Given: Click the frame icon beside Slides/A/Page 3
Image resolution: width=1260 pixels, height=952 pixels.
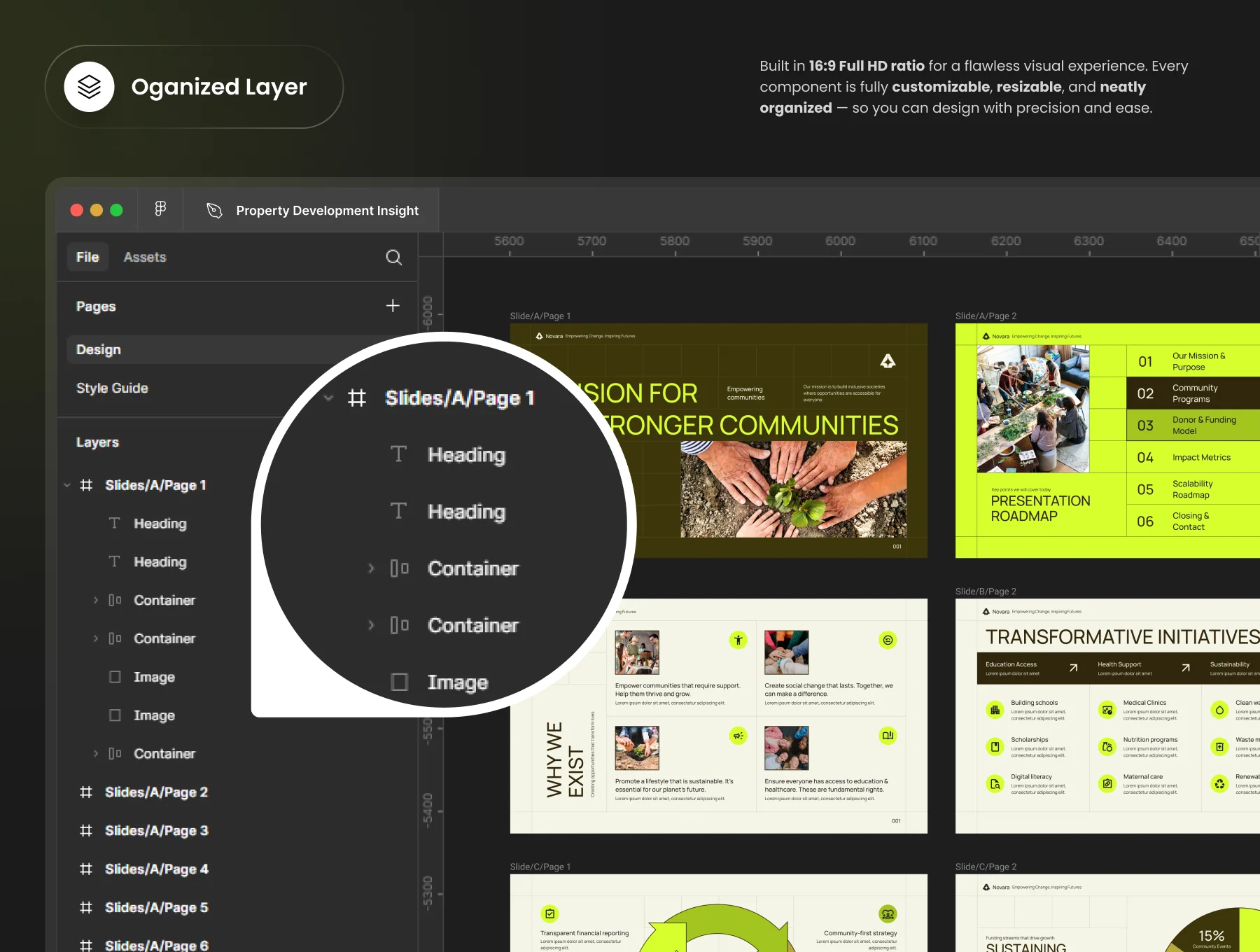Looking at the screenshot, I should [x=86, y=830].
